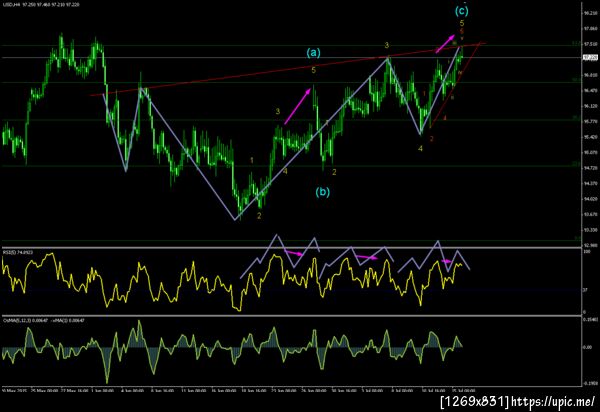Click the 94.020 price axis value

pyautogui.click(x=590, y=199)
